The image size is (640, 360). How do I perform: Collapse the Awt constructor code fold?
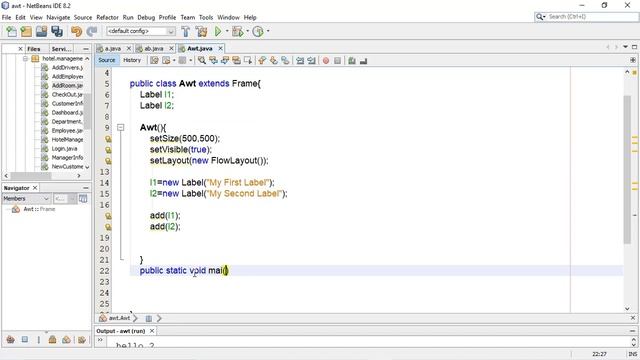pyautogui.click(x=121, y=127)
